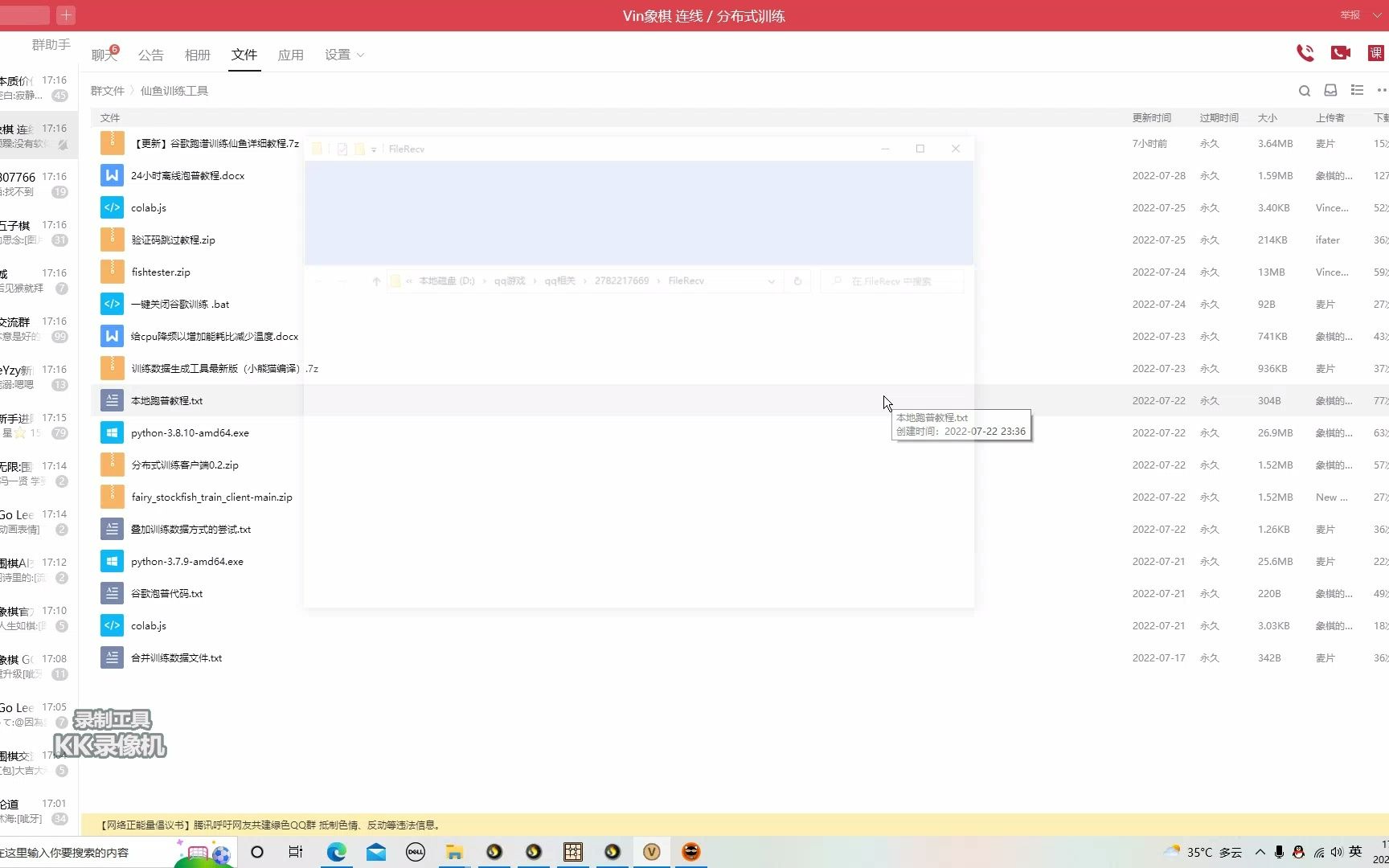Show hidden system tray icons
Screen dimensions: 1389x868
tap(1260, 852)
